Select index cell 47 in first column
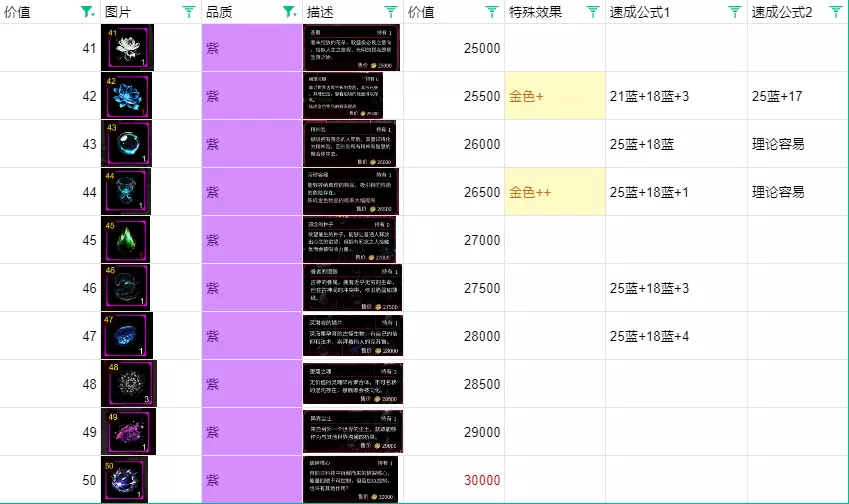Screen dimensions: 849x504 50,336
